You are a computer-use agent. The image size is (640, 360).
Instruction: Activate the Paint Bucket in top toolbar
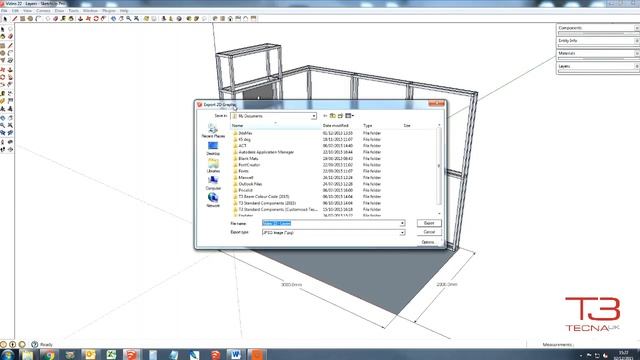71,19
